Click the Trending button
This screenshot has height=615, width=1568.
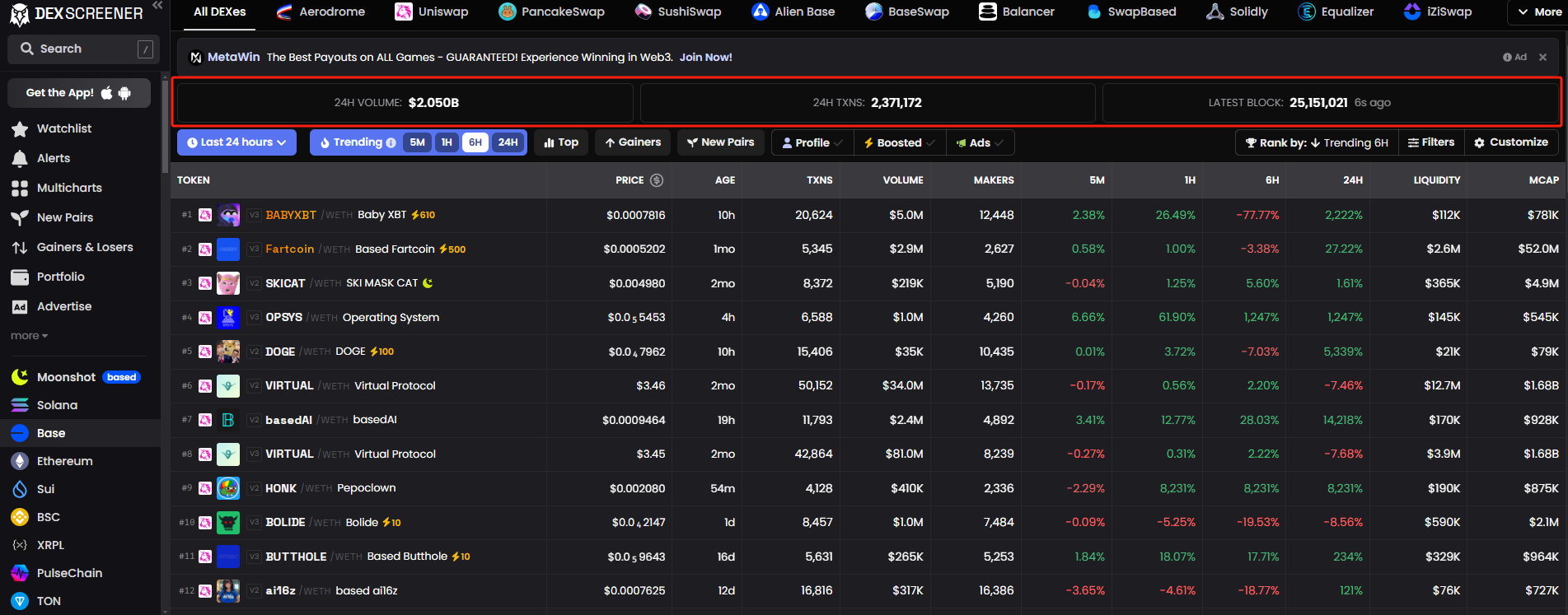(358, 142)
